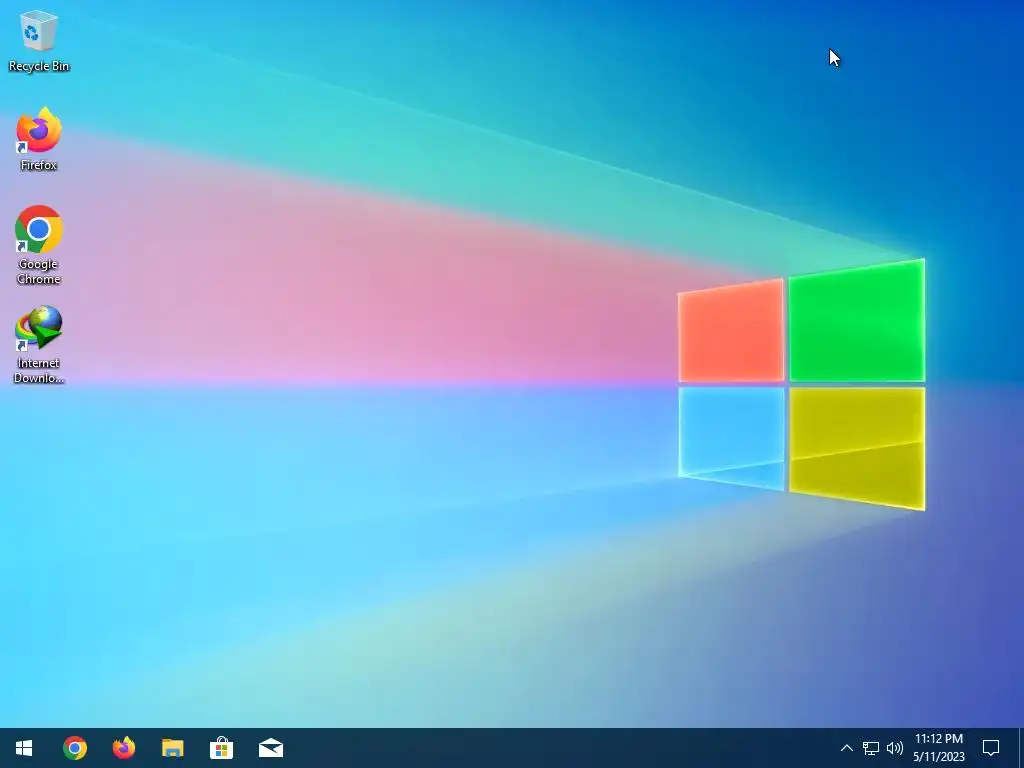Select the Firefox desktop shortcut

39,139
